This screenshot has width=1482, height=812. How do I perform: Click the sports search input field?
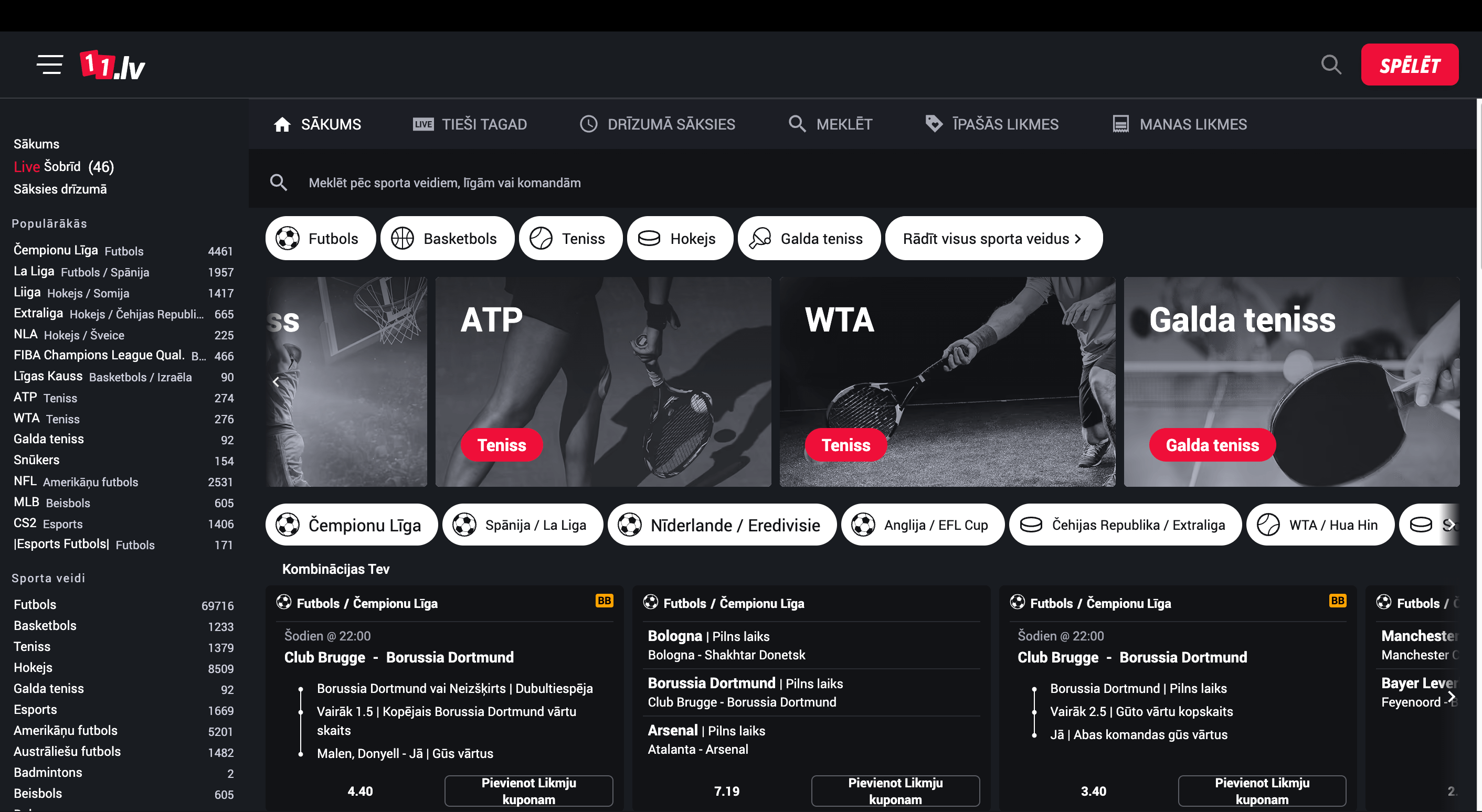tap(863, 183)
